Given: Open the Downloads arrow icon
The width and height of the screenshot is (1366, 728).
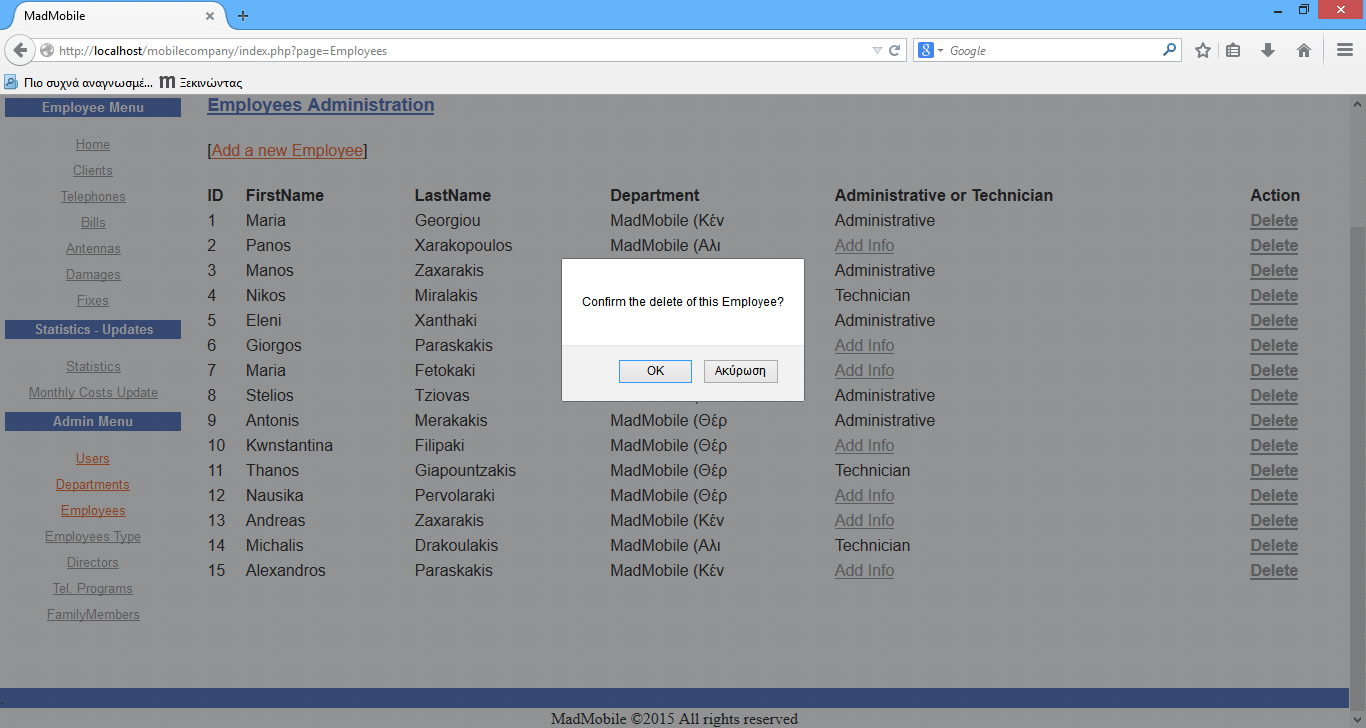Looking at the screenshot, I should (x=1268, y=50).
